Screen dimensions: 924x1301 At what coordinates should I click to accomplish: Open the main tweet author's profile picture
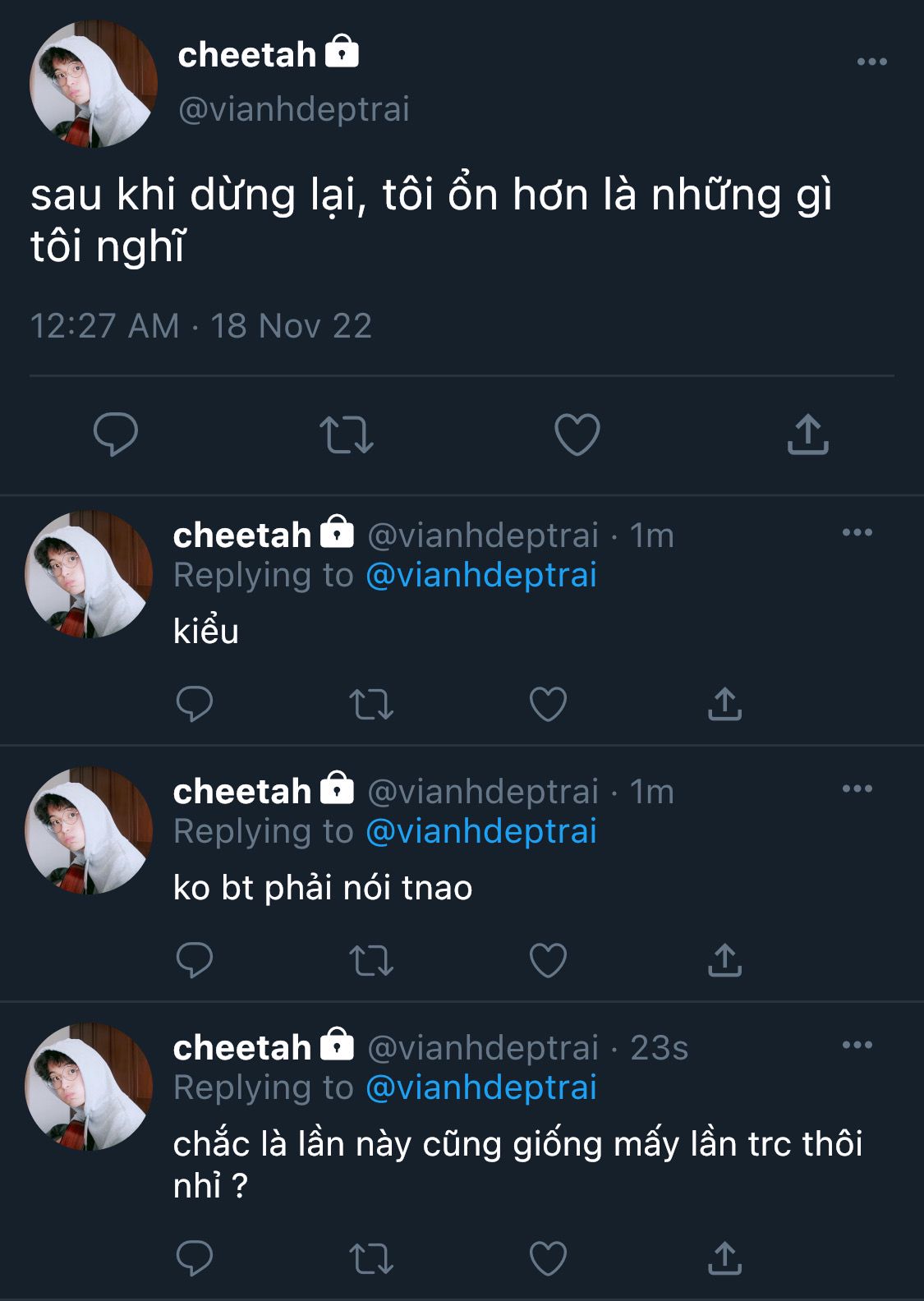point(93,84)
